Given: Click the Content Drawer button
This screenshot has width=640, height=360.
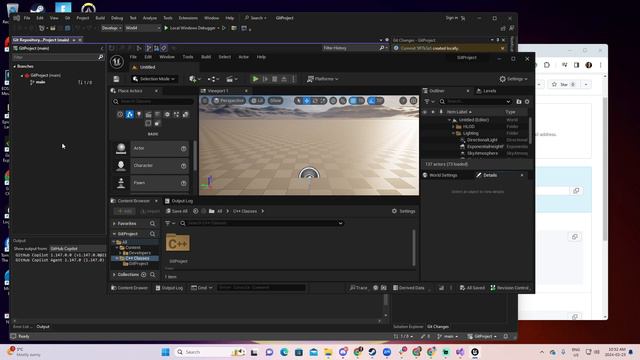Looking at the screenshot, I should [x=129, y=288].
